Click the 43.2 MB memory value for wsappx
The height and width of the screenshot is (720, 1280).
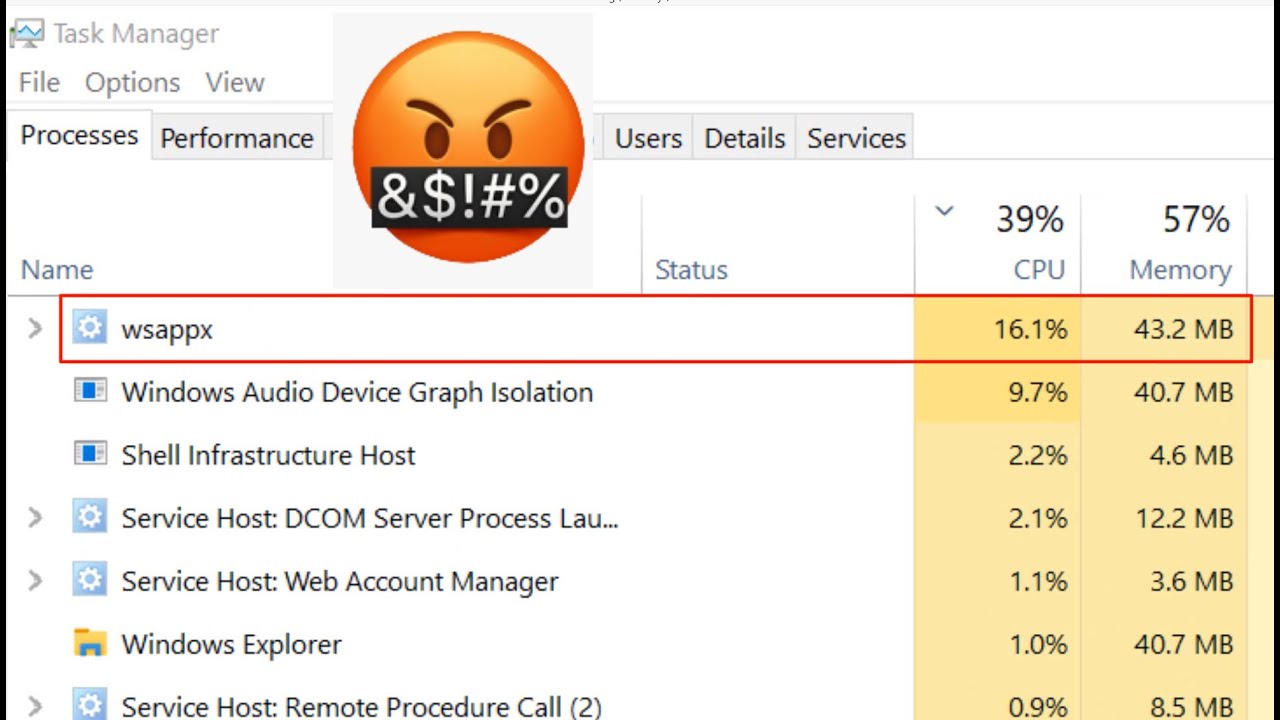pos(1183,329)
